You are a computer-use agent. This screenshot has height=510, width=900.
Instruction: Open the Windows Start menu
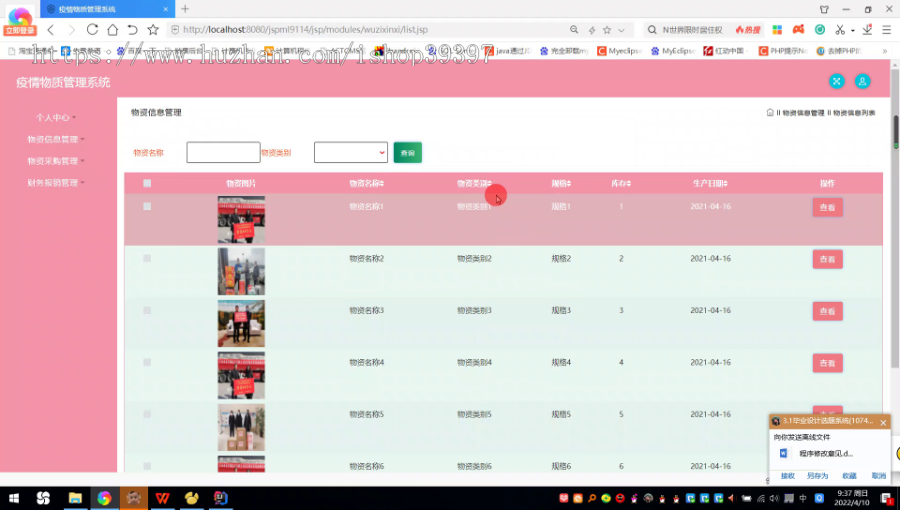click(14, 498)
